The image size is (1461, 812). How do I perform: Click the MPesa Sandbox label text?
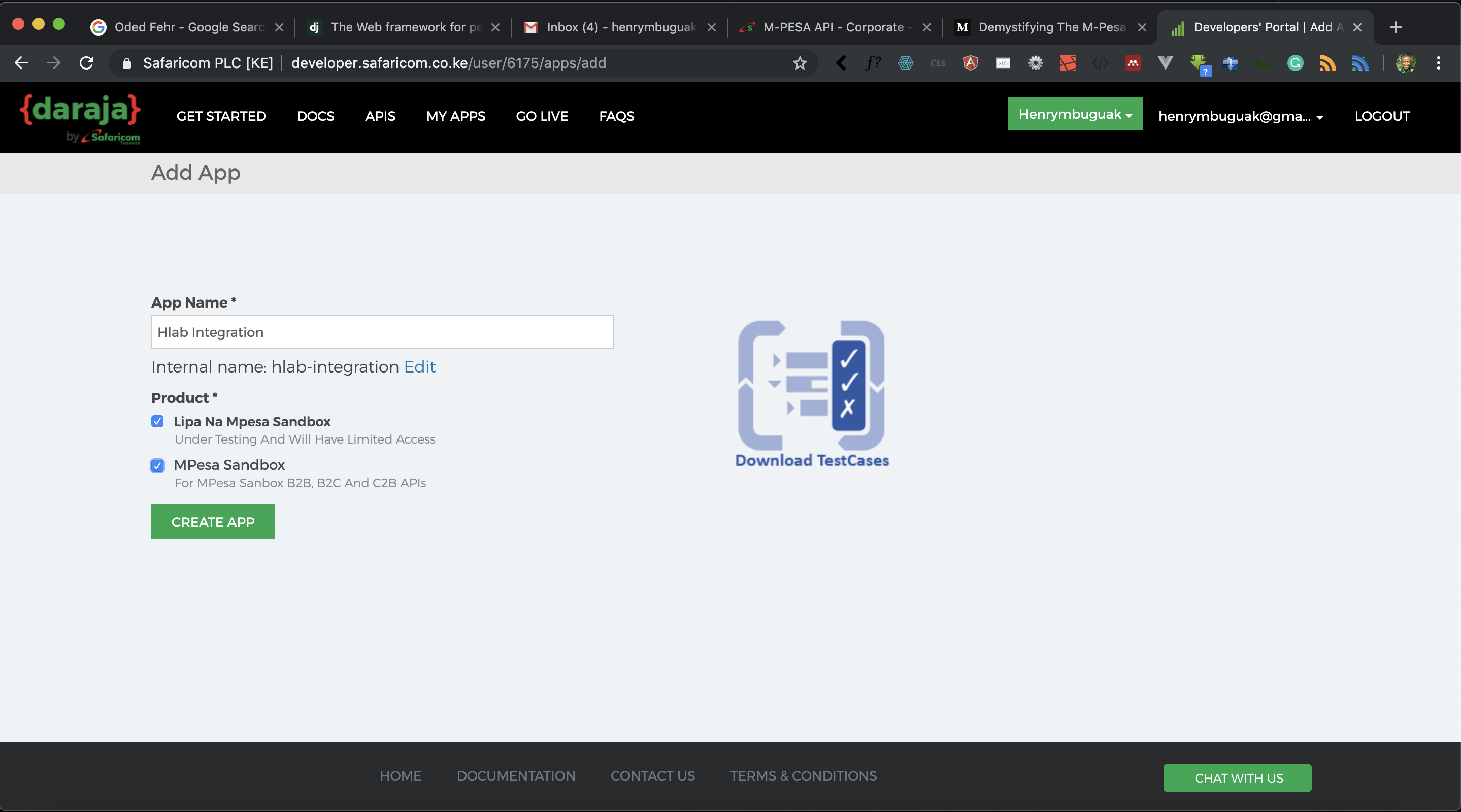coord(229,465)
